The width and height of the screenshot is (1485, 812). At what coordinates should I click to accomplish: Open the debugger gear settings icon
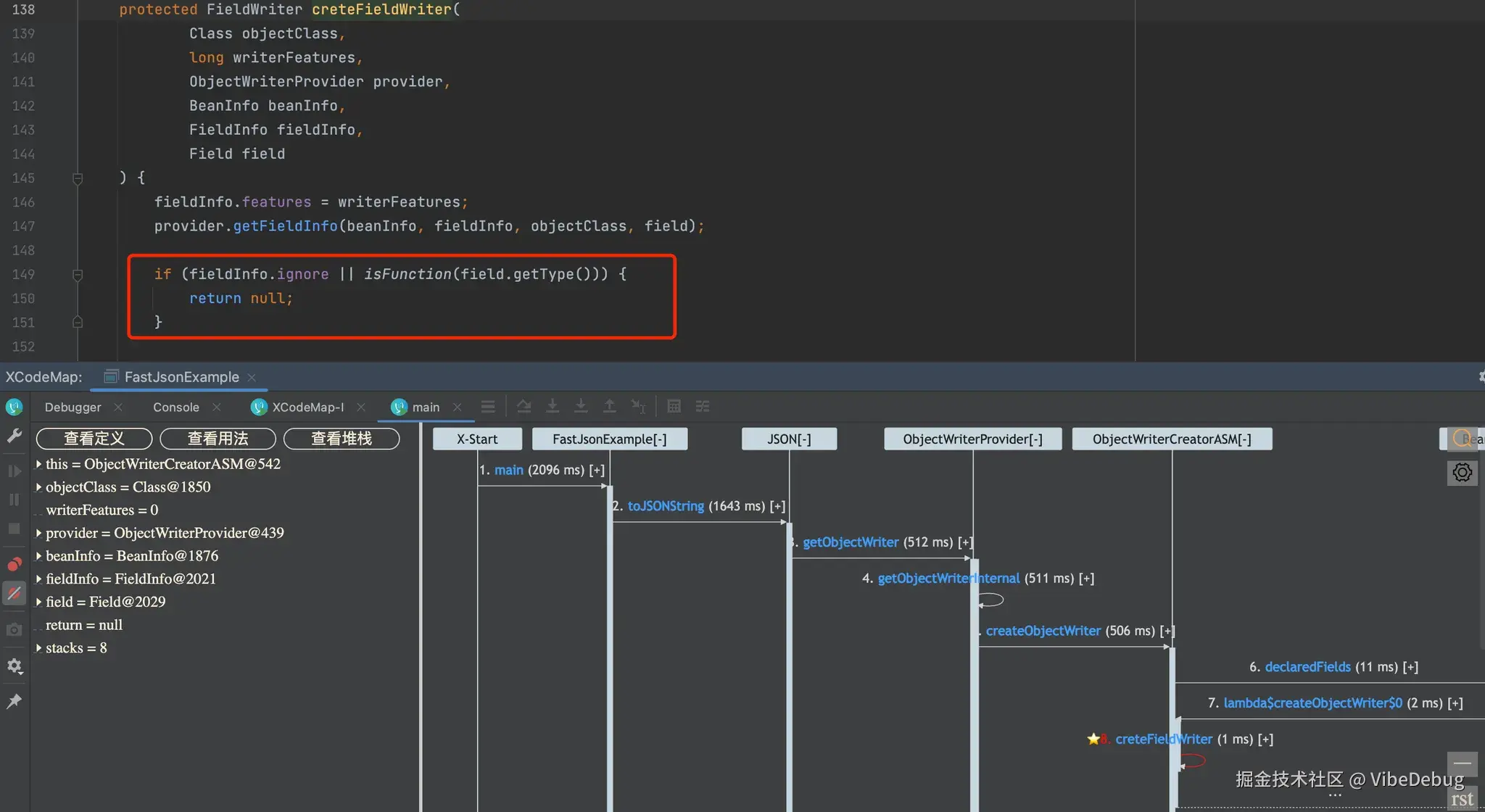tap(14, 666)
